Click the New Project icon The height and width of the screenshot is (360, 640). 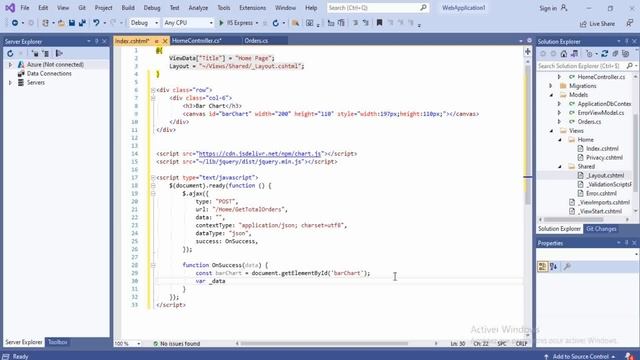(x=45, y=23)
